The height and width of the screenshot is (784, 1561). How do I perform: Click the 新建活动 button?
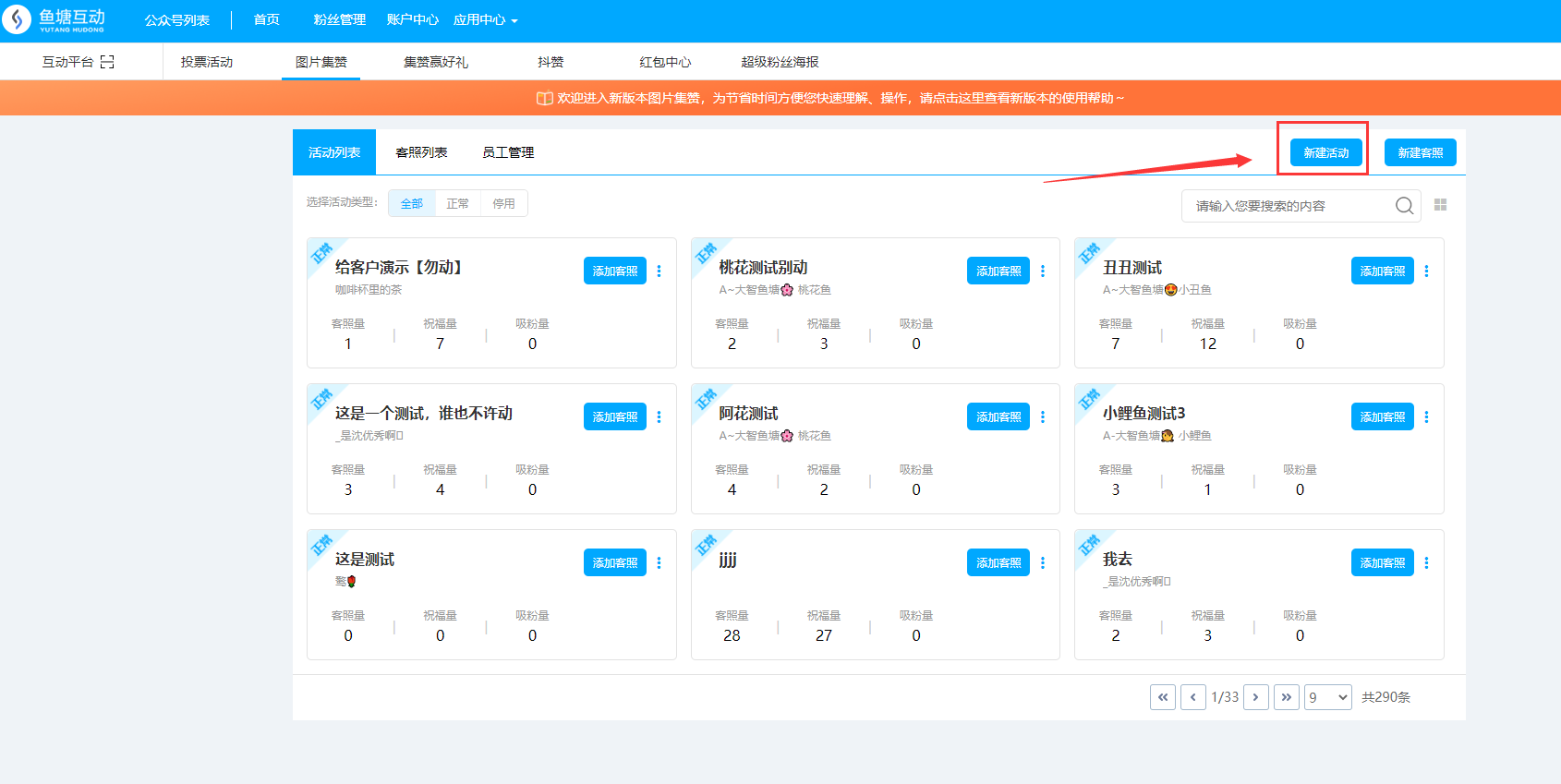1325,152
